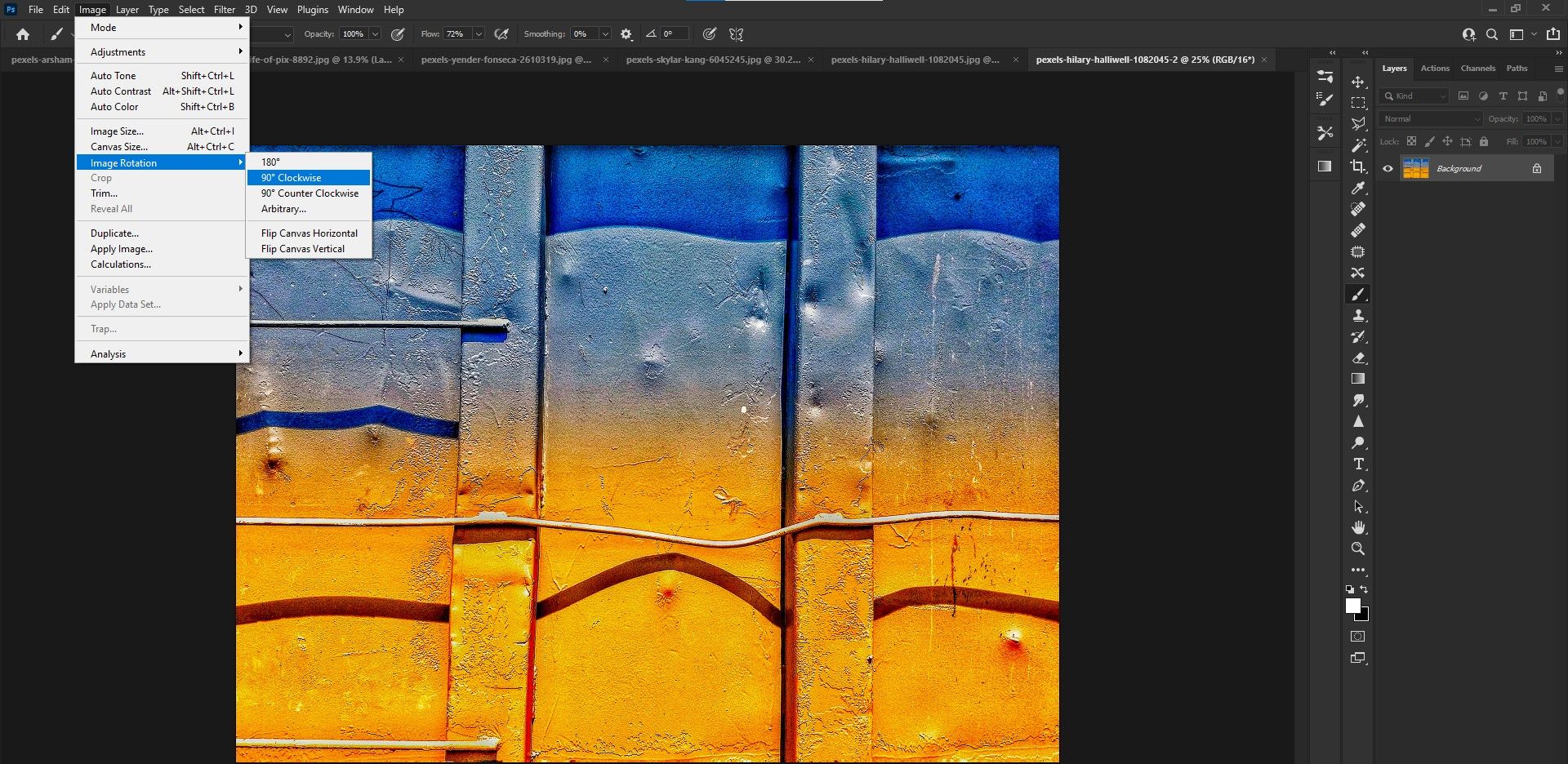Select the Magic Wand tool
The image size is (1568, 764).
click(1358, 145)
